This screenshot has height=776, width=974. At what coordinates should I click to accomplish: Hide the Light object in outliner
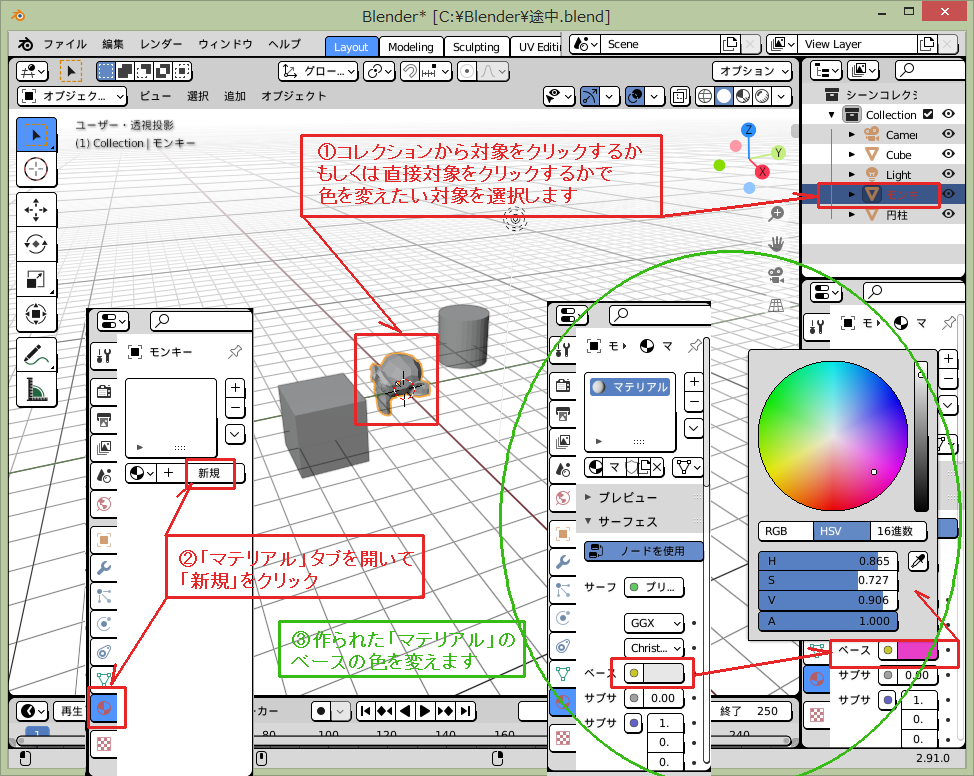pyautogui.click(x=949, y=174)
